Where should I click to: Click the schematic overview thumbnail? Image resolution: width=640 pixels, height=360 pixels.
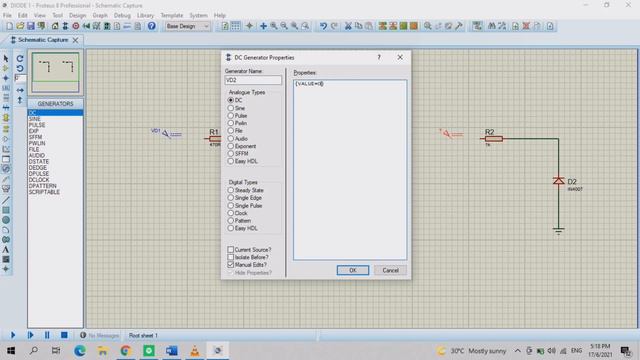[56, 72]
